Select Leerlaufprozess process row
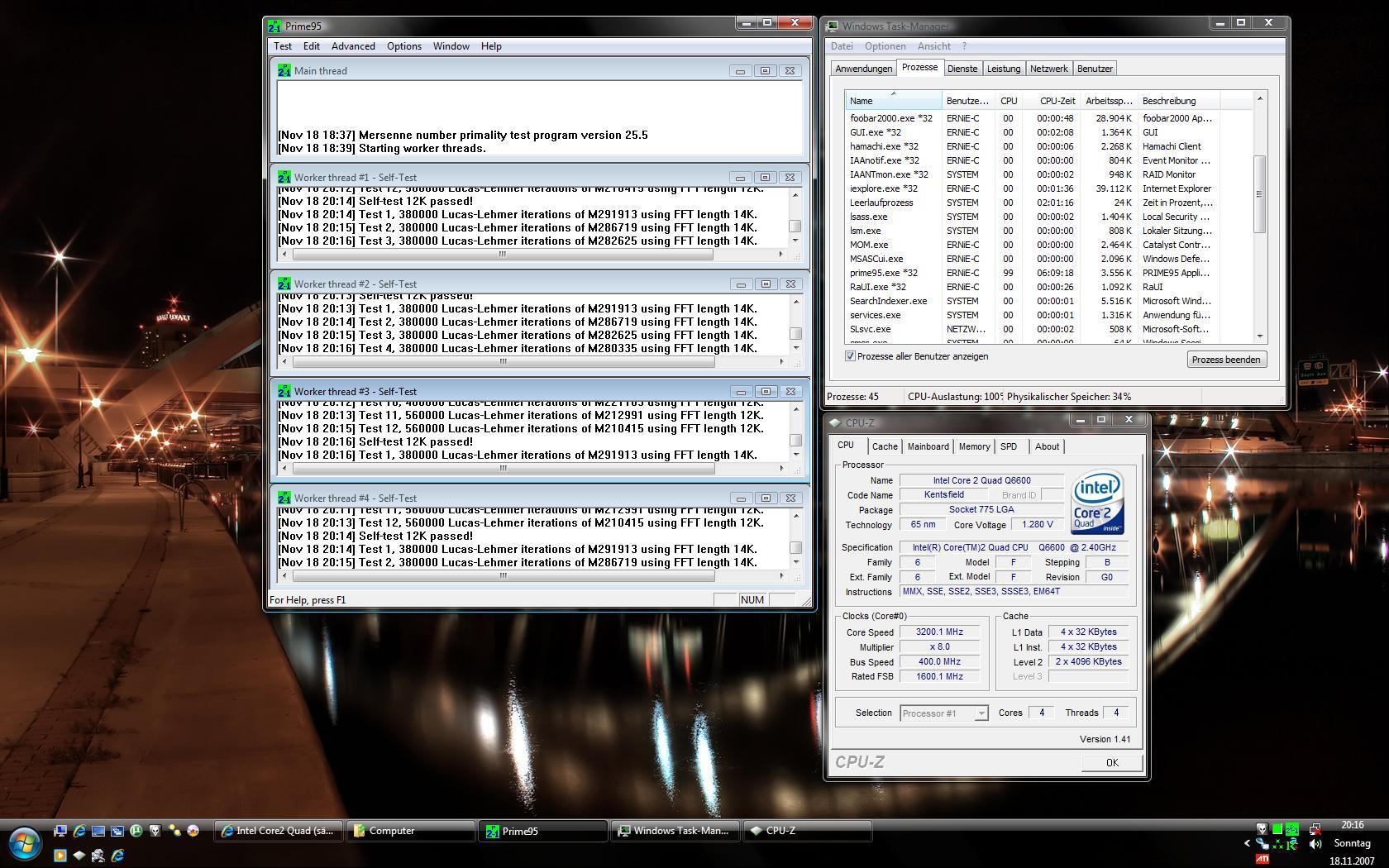This screenshot has height=868, width=1389. [x=1032, y=203]
